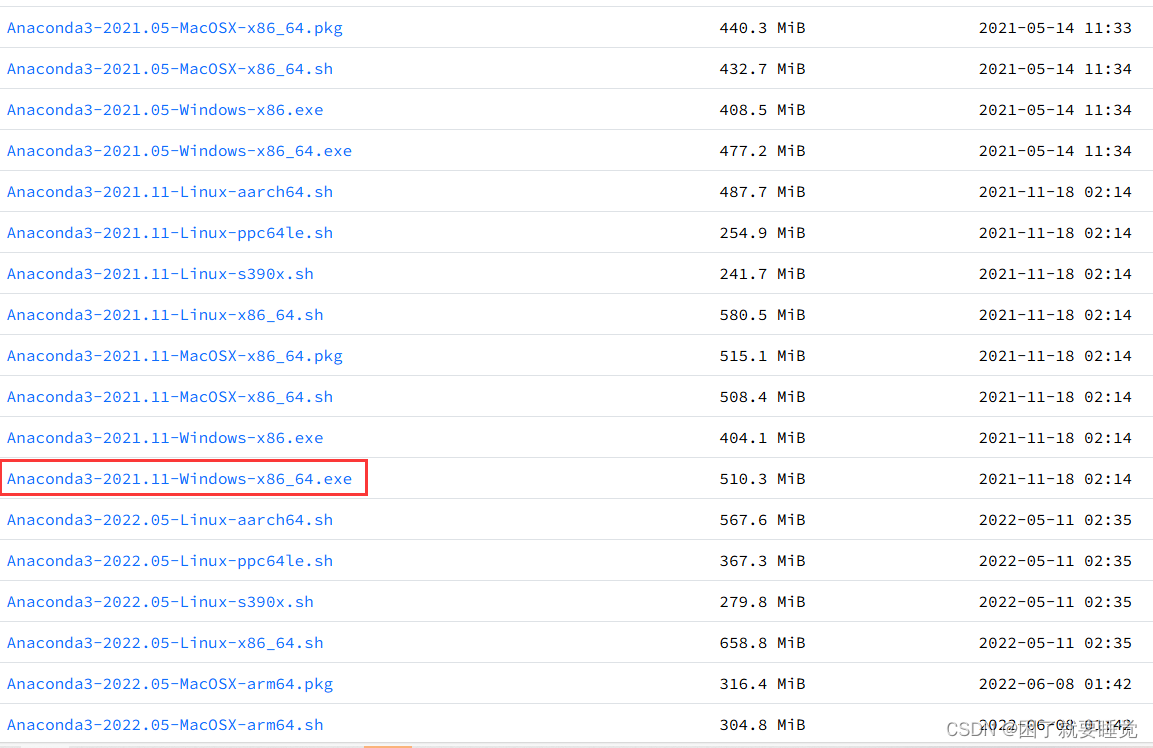Select the 367.3 MiB size value
The height and width of the screenshot is (748, 1153).
click(x=763, y=561)
